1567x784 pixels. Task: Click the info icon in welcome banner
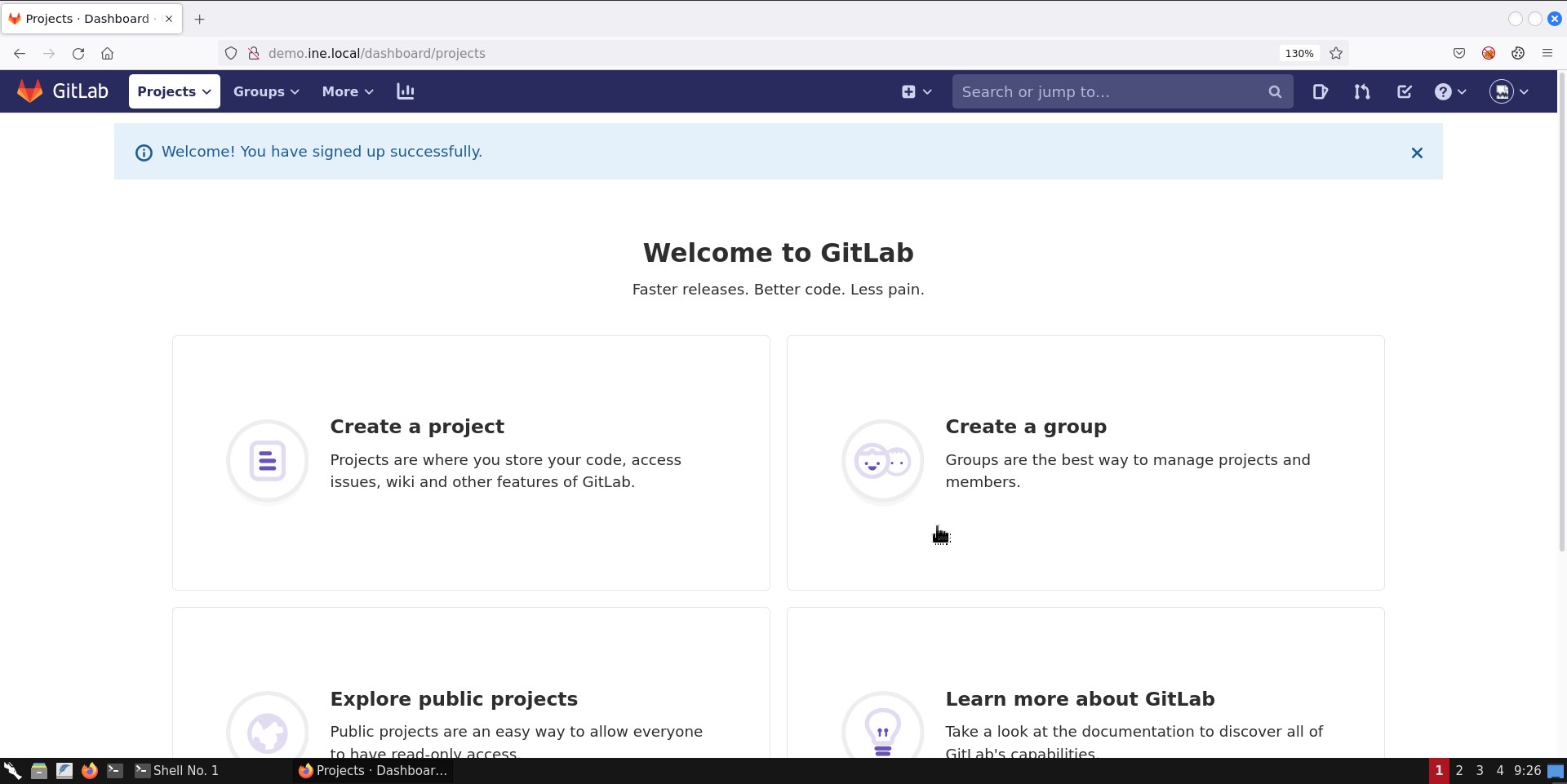(x=144, y=153)
